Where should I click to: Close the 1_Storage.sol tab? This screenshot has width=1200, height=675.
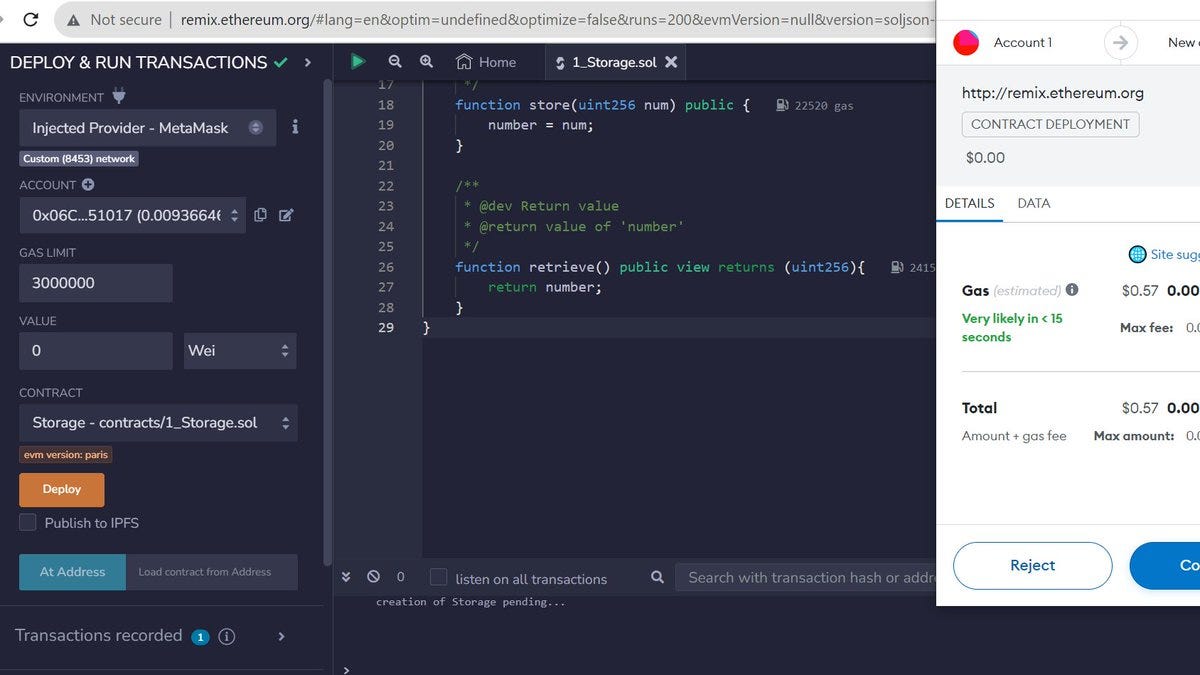[671, 62]
